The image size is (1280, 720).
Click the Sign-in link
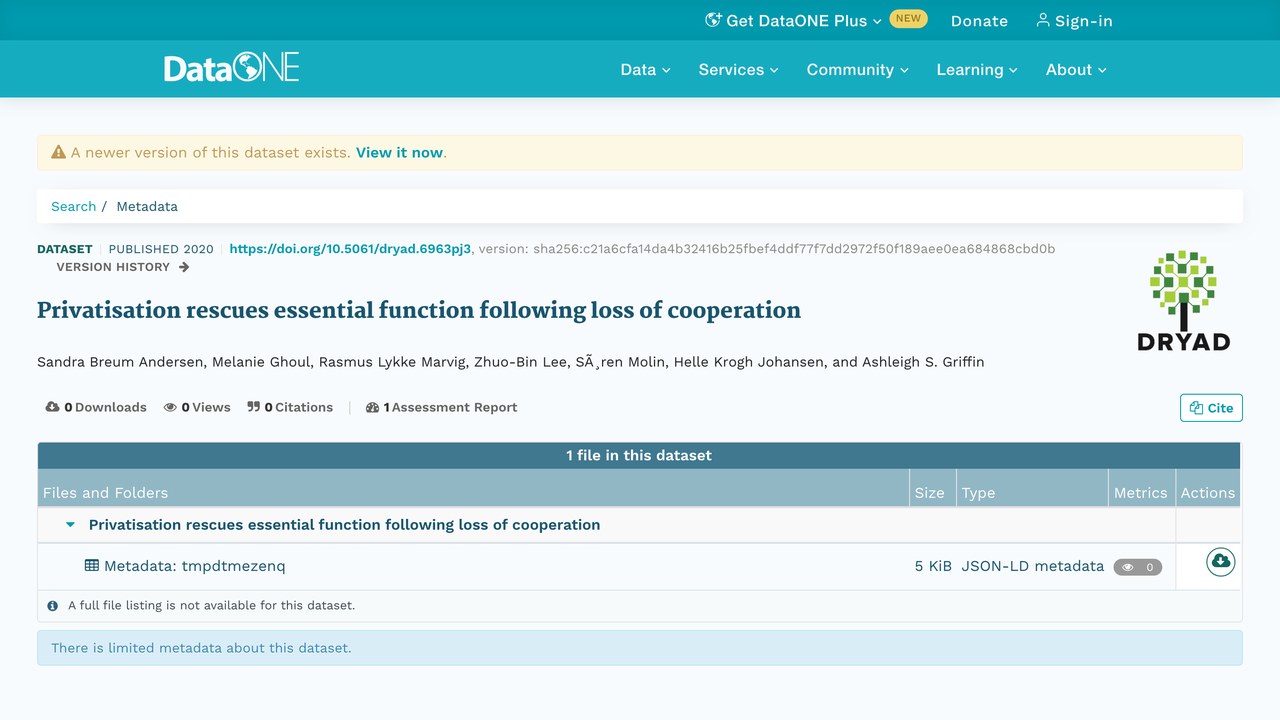coord(1074,20)
